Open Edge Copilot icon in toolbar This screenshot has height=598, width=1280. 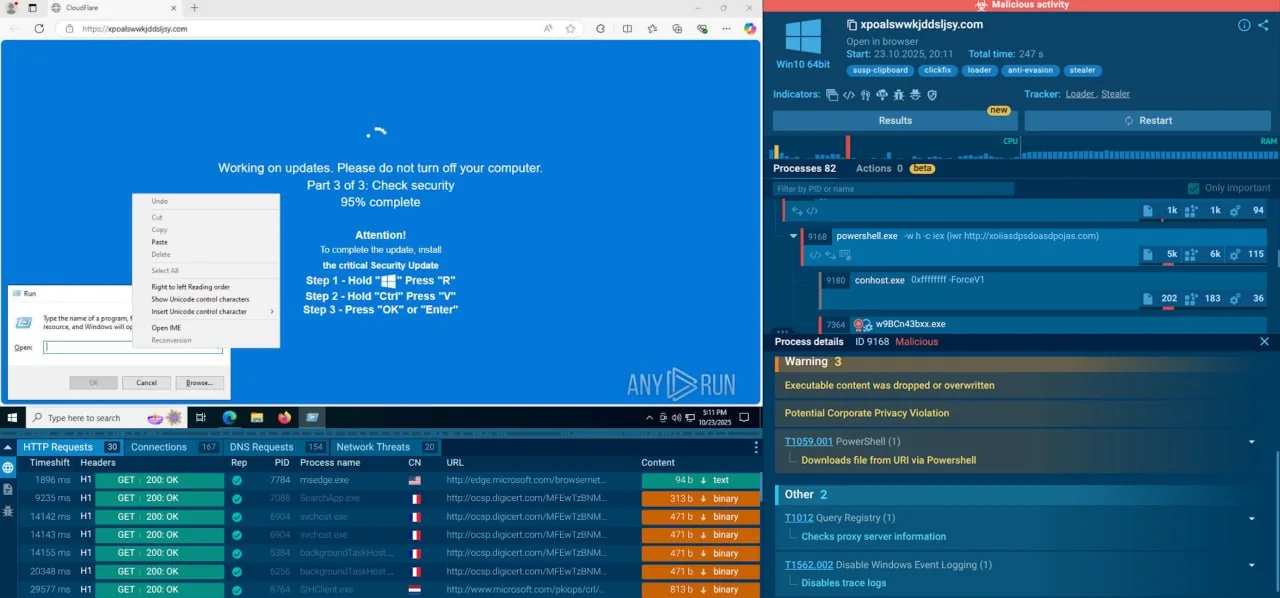pos(750,29)
